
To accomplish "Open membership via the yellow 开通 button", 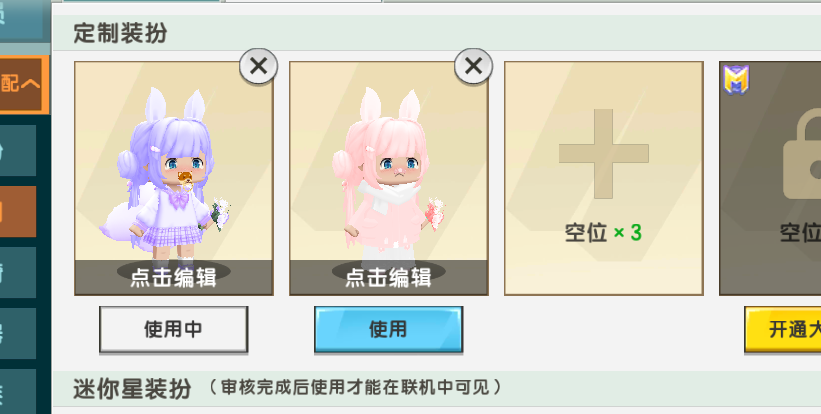I will [783, 329].
